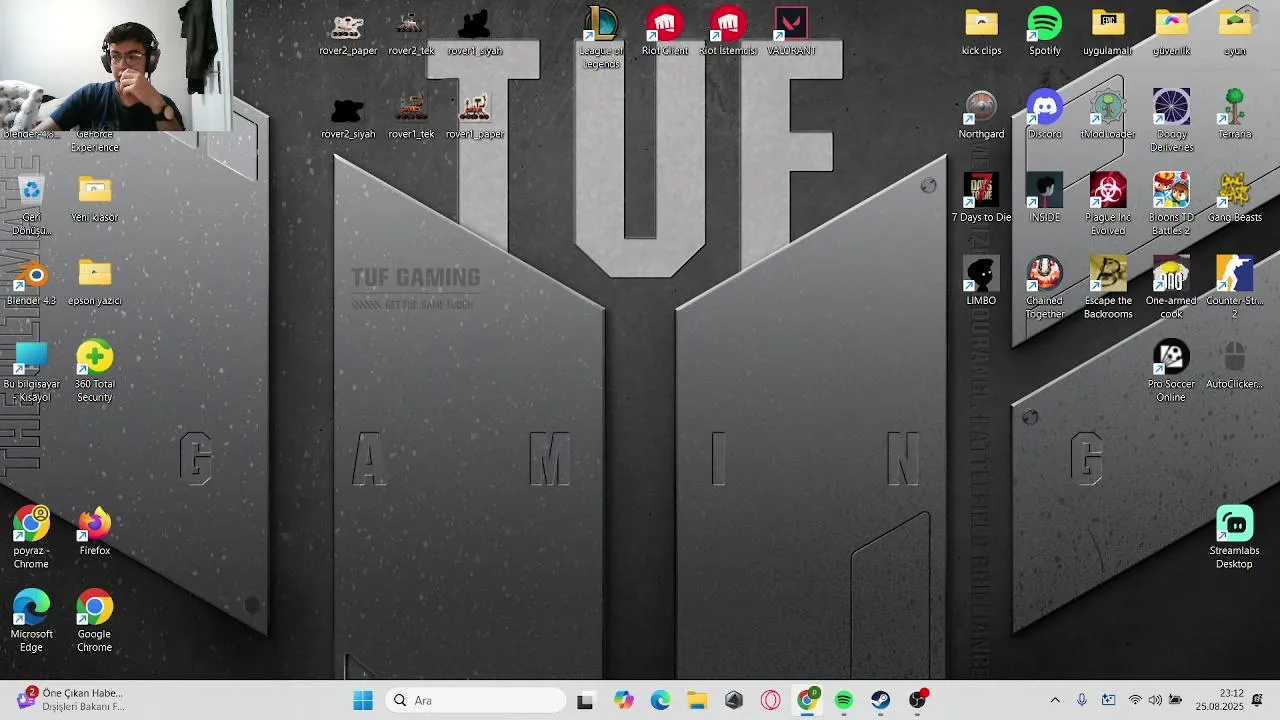Screen dimensions: 1280x720
Task: Switch to OBS Studio in the taskbar
Action: pyautogui.click(x=917, y=700)
